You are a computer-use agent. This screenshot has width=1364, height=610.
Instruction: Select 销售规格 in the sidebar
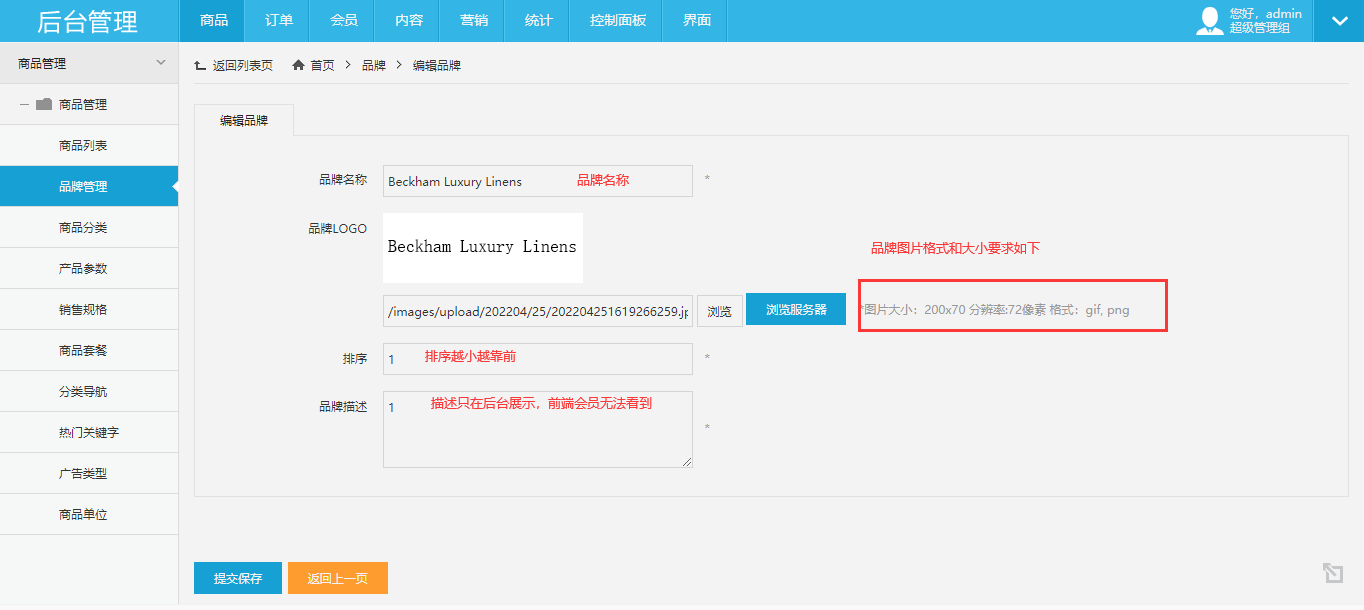coord(89,309)
